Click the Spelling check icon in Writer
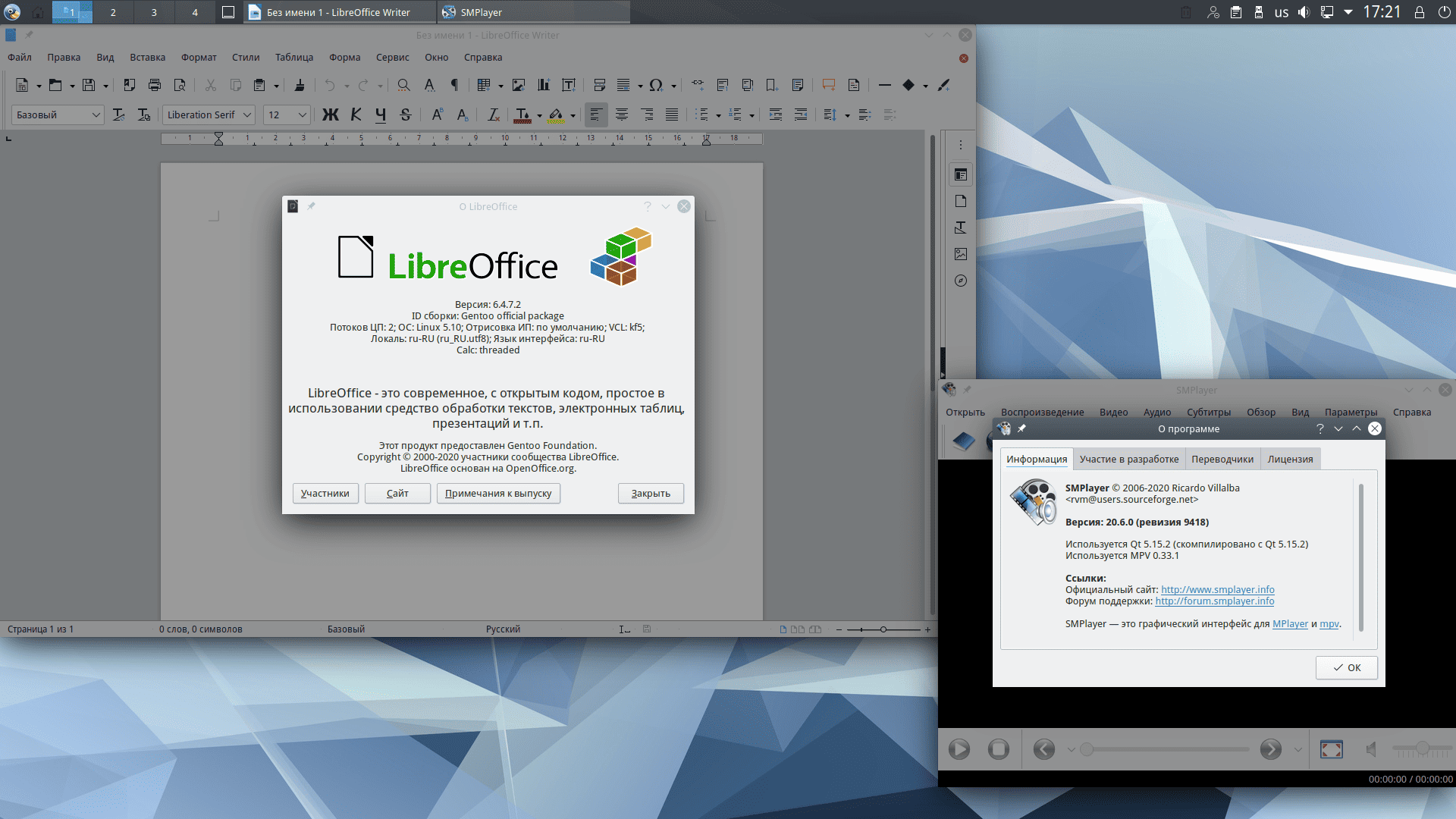Image resolution: width=1456 pixels, height=819 pixels. 429,86
